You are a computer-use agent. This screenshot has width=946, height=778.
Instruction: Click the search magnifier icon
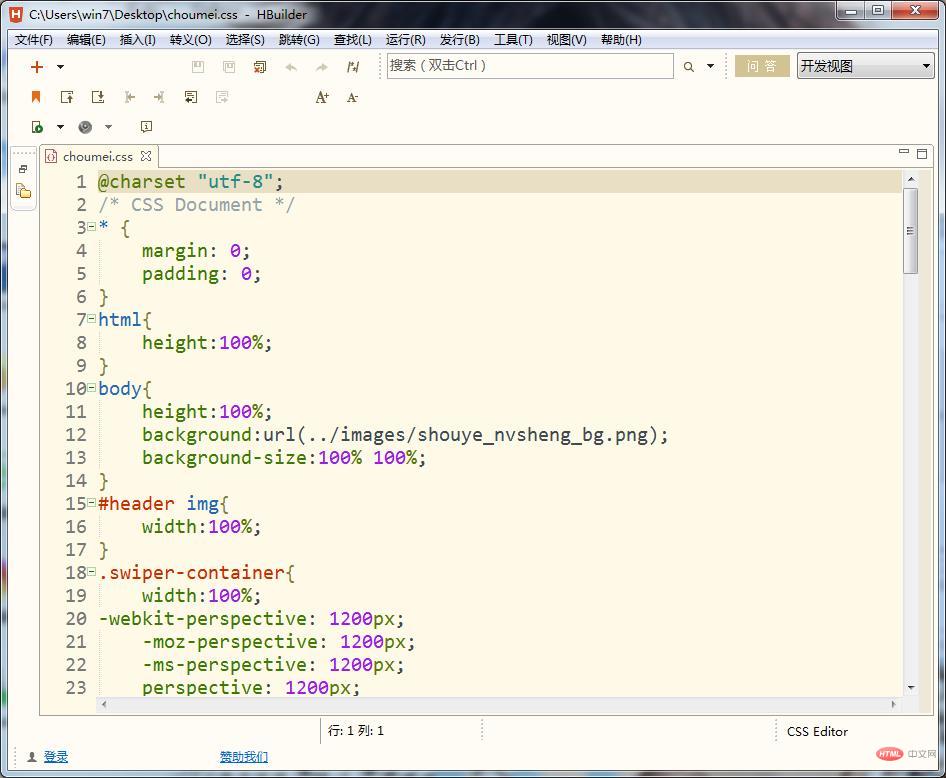pyautogui.click(x=688, y=67)
